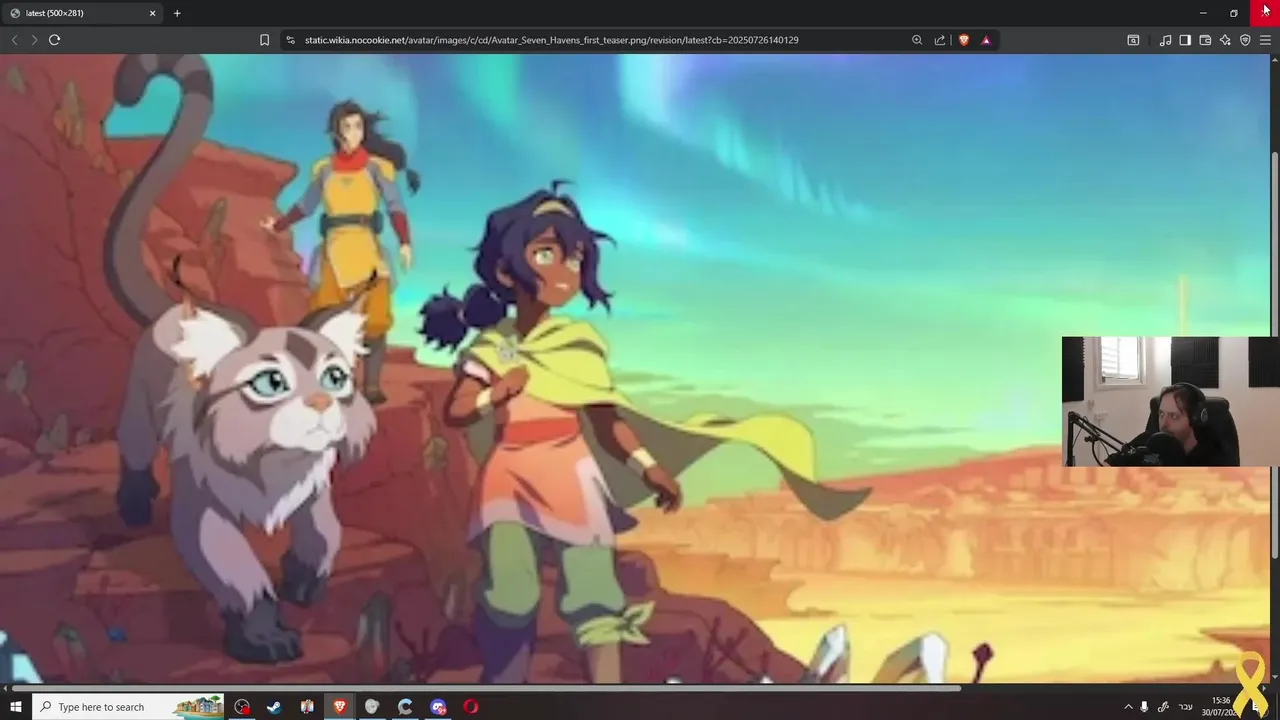Click the horizontal scrollbar at page bottom

coord(486,688)
